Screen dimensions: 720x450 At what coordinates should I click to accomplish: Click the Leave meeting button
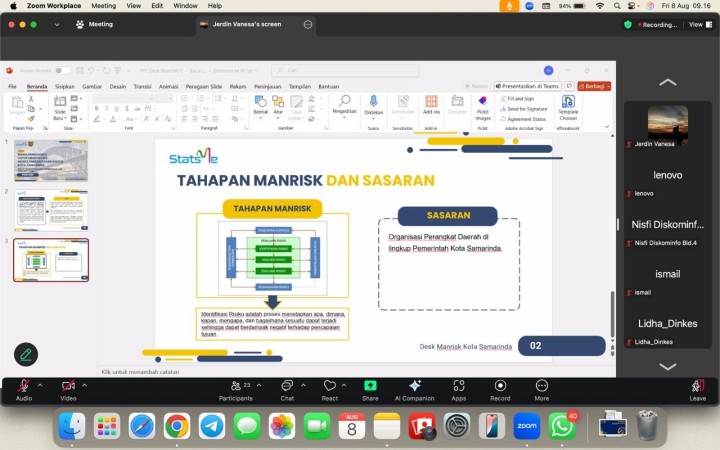coord(698,390)
